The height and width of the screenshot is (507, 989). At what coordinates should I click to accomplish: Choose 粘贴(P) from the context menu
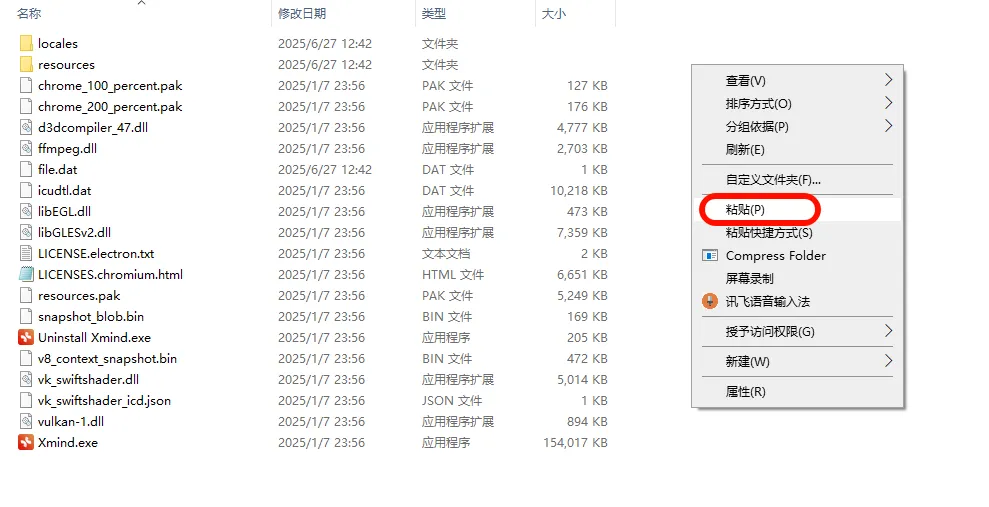[798, 209]
